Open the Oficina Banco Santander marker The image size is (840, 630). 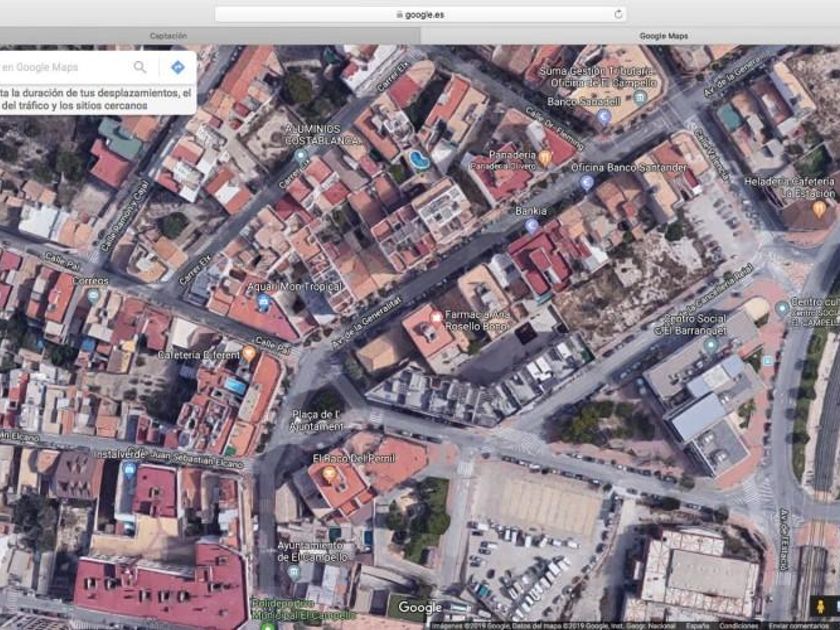[587, 183]
